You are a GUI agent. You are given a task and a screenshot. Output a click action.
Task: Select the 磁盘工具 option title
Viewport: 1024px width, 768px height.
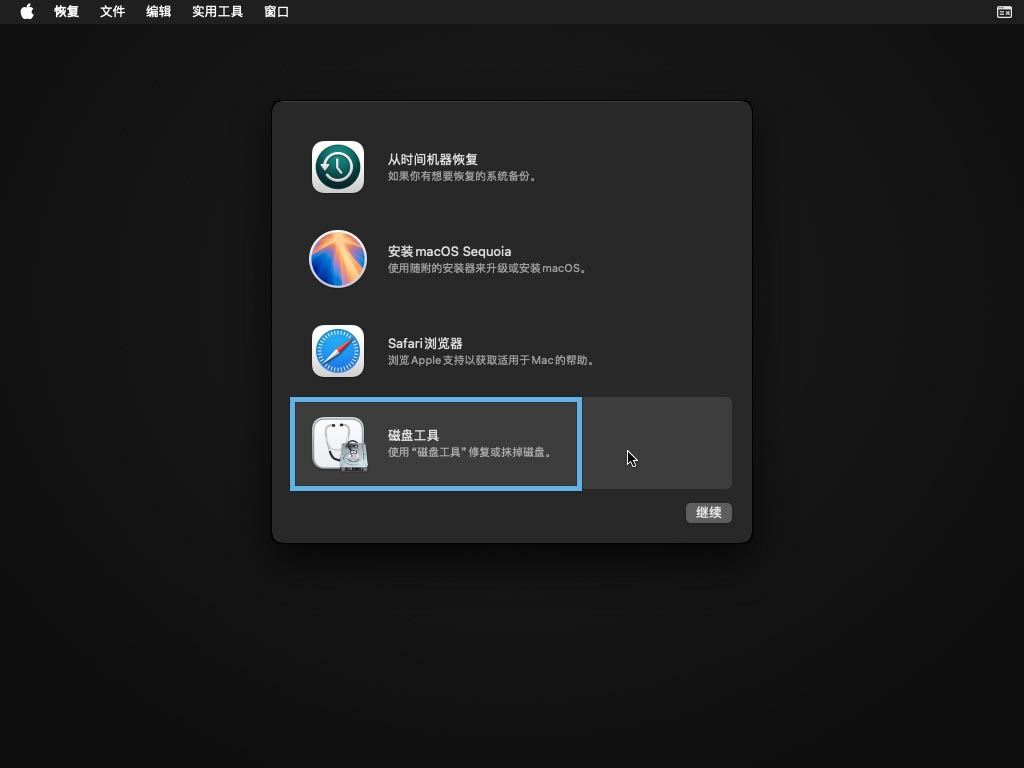click(x=413, y=435)
